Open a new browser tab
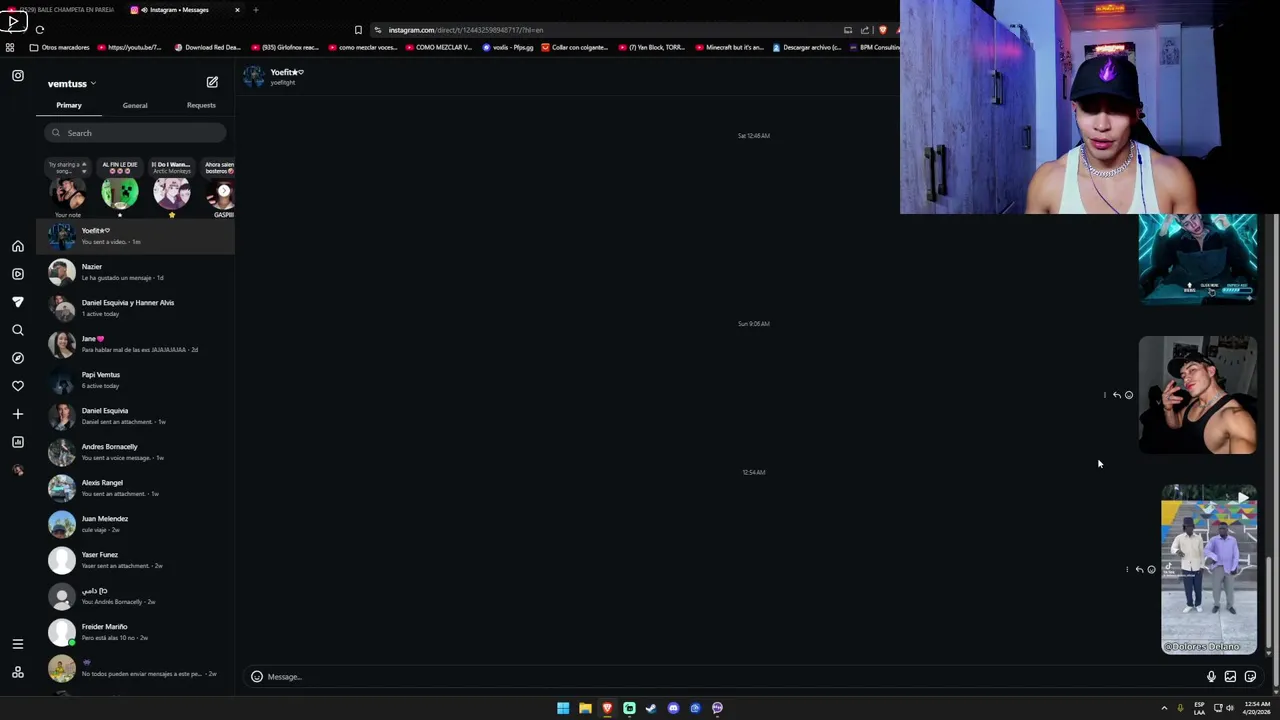This screenshot has height=720, width=1280. pyautogui.click(x=255, y=10)
